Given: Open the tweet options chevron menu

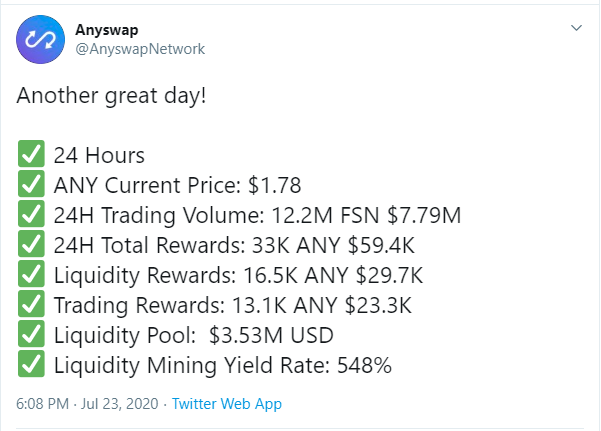Looking at the screenshot, I should click(x=576, y=29).
